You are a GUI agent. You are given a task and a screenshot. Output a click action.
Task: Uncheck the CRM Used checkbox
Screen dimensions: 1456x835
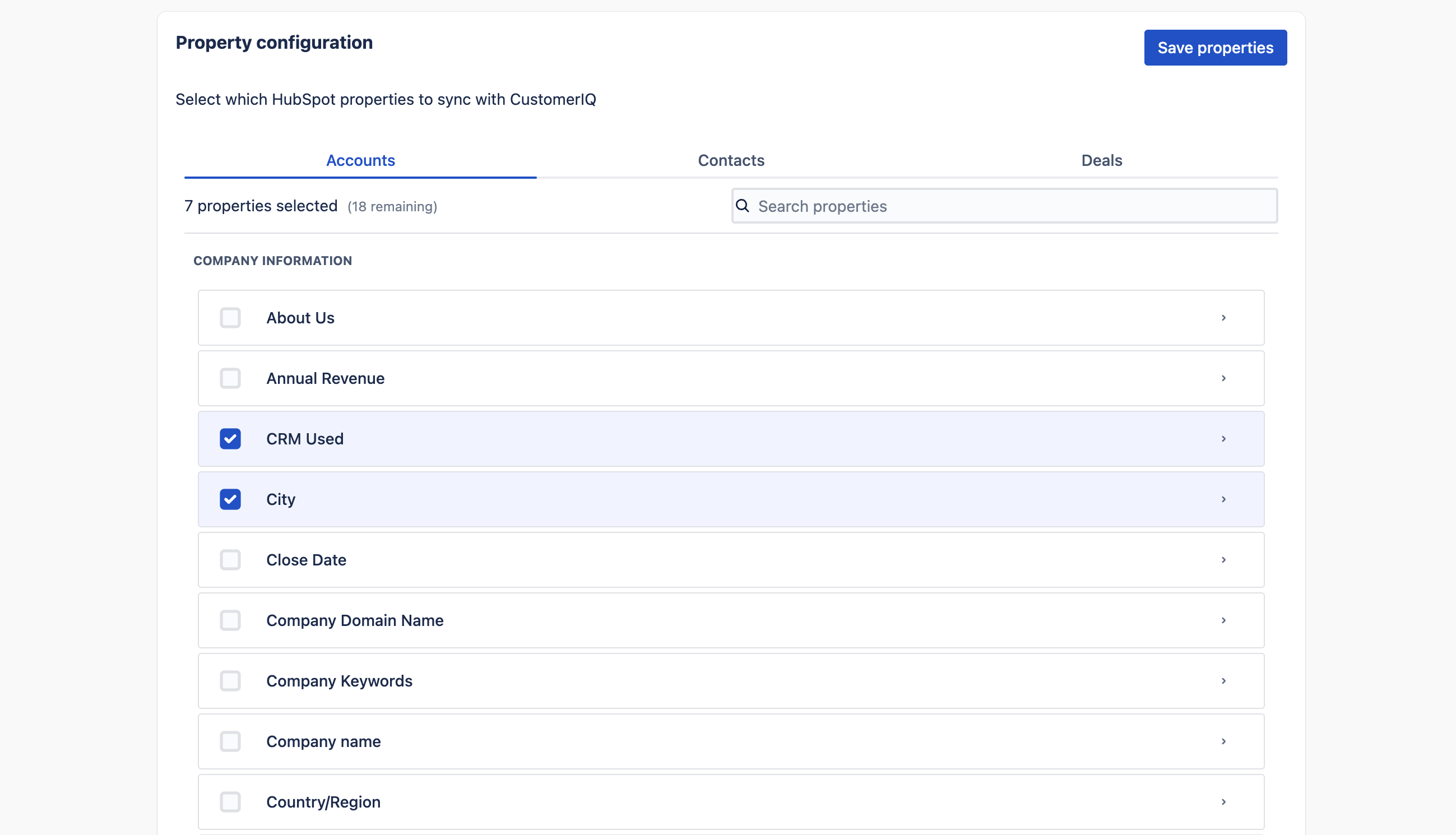coord(230,439)
